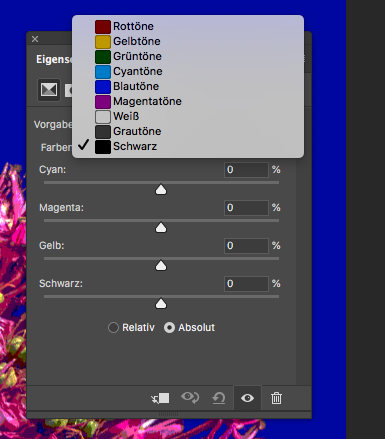Delete adjustment layer trash icon
This screenshot has height=439, width=385.
(276, 398)
